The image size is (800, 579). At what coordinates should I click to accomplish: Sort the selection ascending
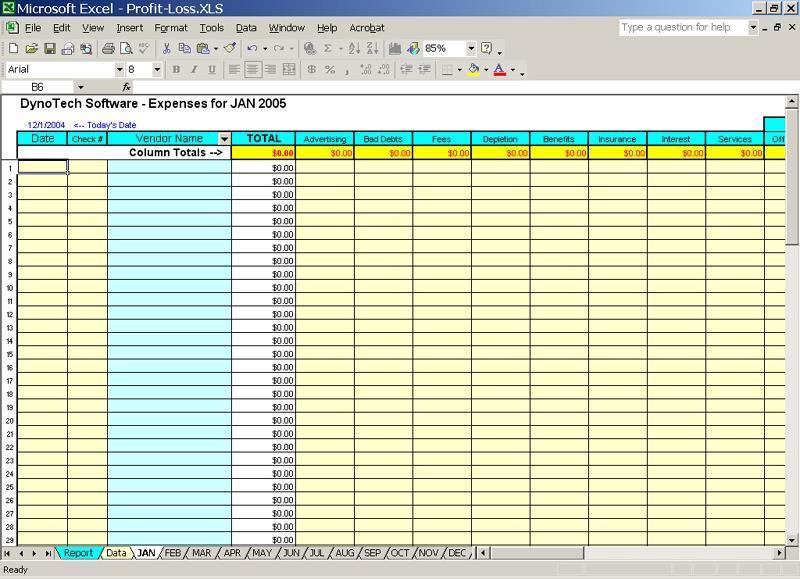(x=354, y=48)
